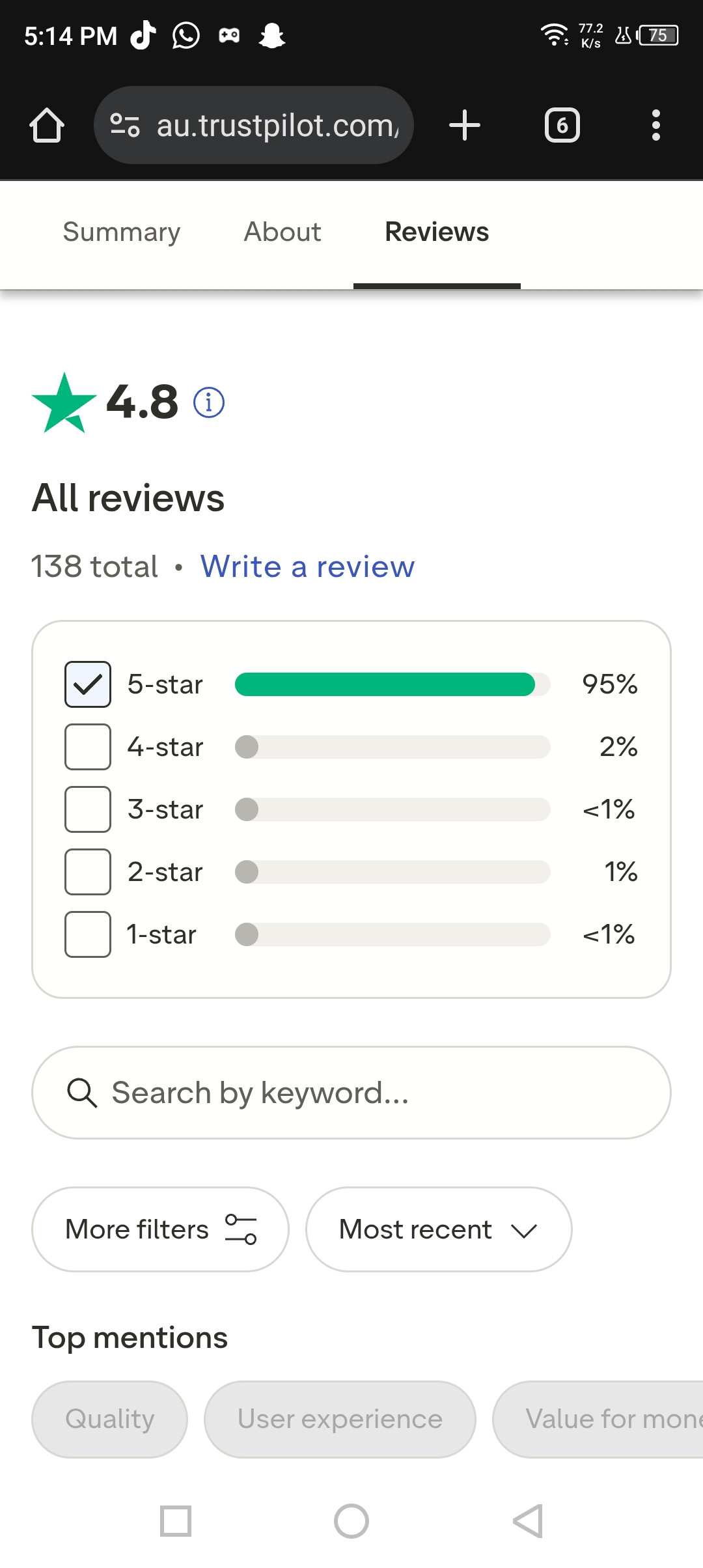Switch to the About tab
This screenshot has height=1568, width=703.
click(283, 232)
